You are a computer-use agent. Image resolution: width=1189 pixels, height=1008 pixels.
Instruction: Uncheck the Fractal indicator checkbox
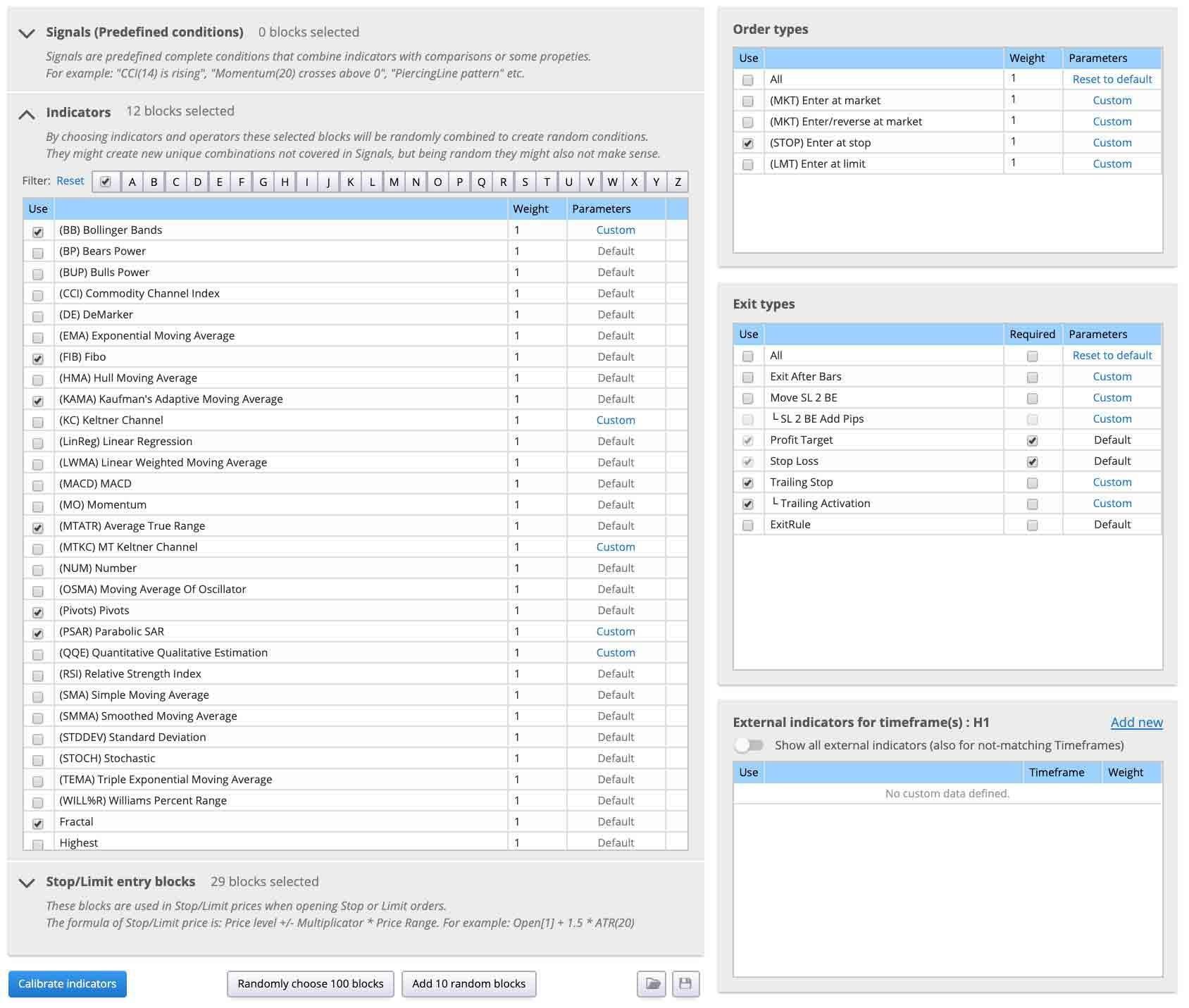(38, 823)
